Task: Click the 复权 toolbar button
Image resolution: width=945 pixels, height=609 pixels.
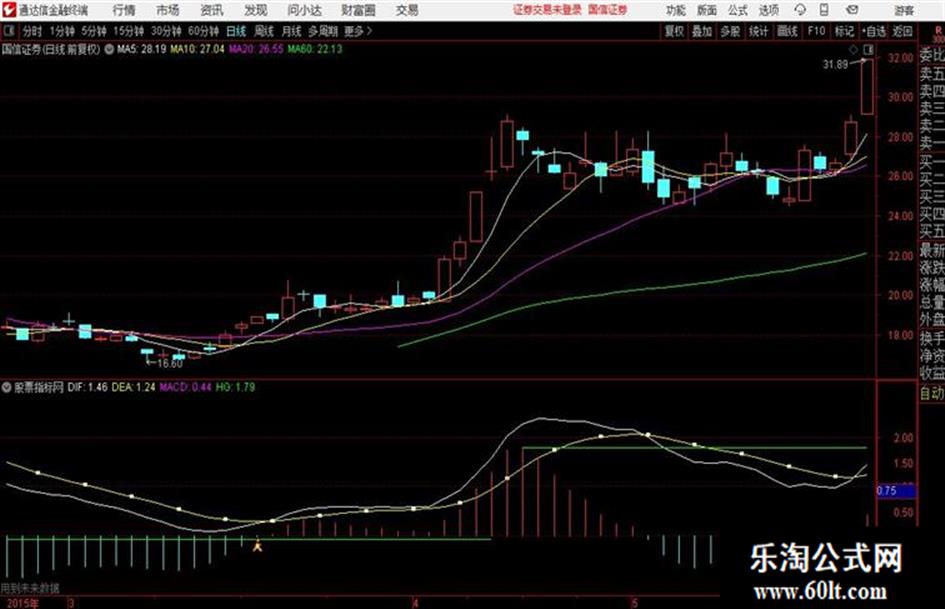Action: 674,31
